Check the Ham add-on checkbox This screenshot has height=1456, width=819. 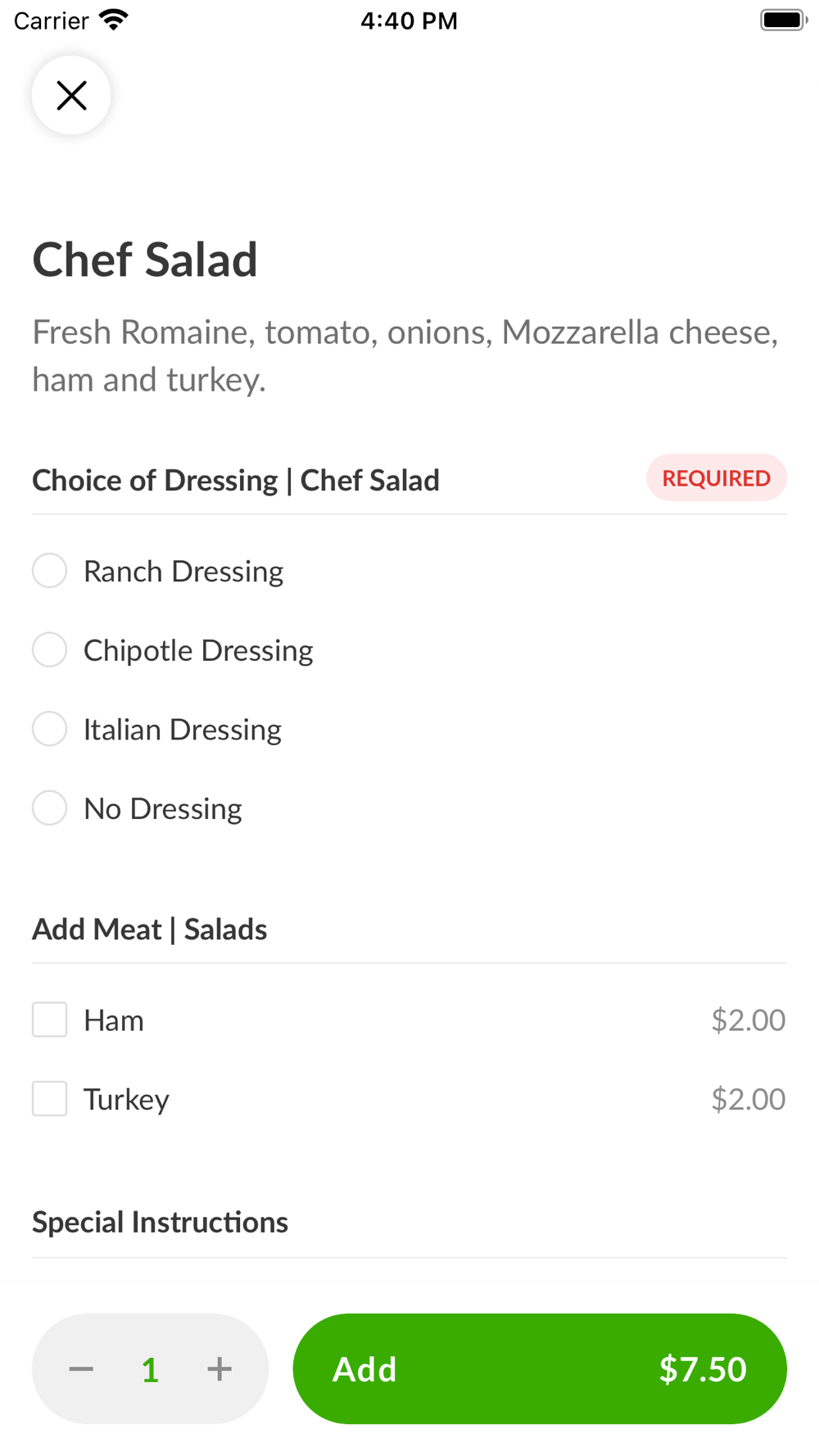point(49,1020)
